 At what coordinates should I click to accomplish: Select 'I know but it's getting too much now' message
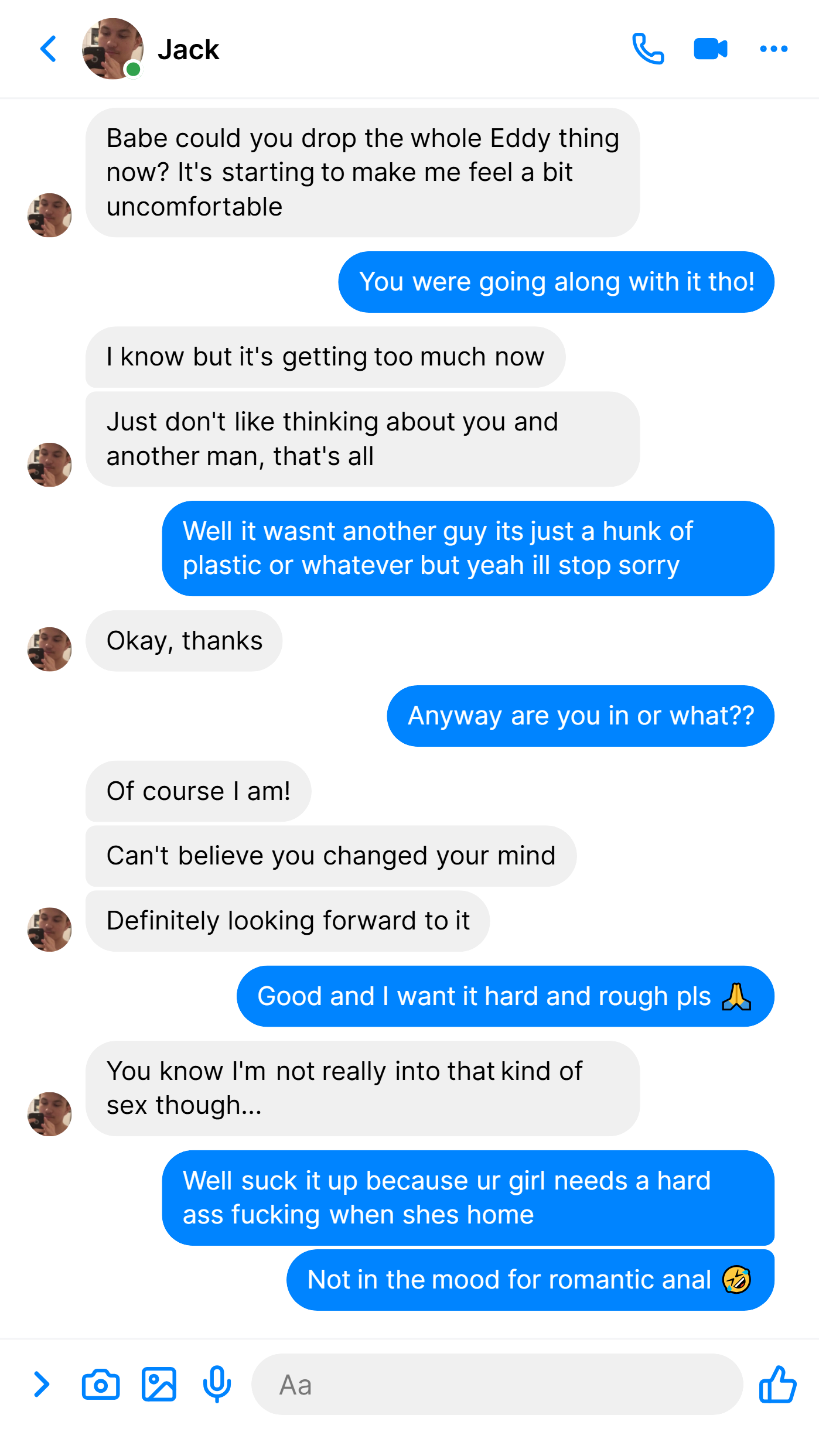pos(326,357)
